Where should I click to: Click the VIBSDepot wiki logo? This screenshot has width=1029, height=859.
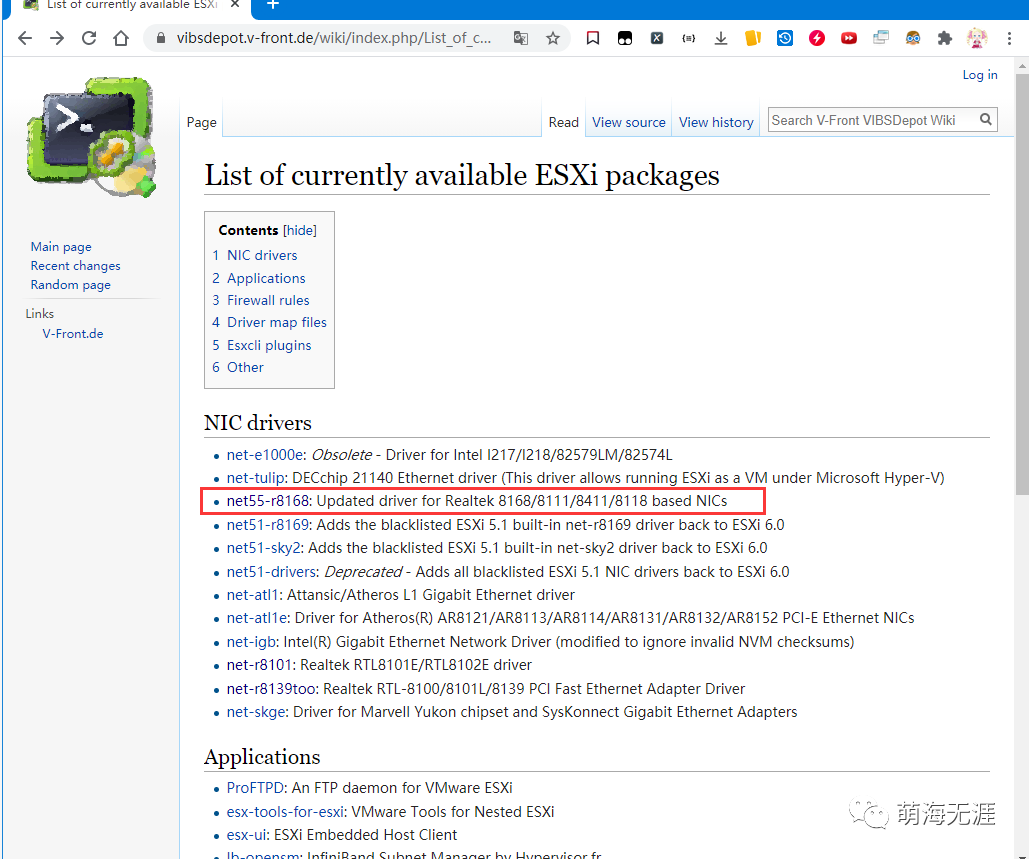click(x=92, y=136)
